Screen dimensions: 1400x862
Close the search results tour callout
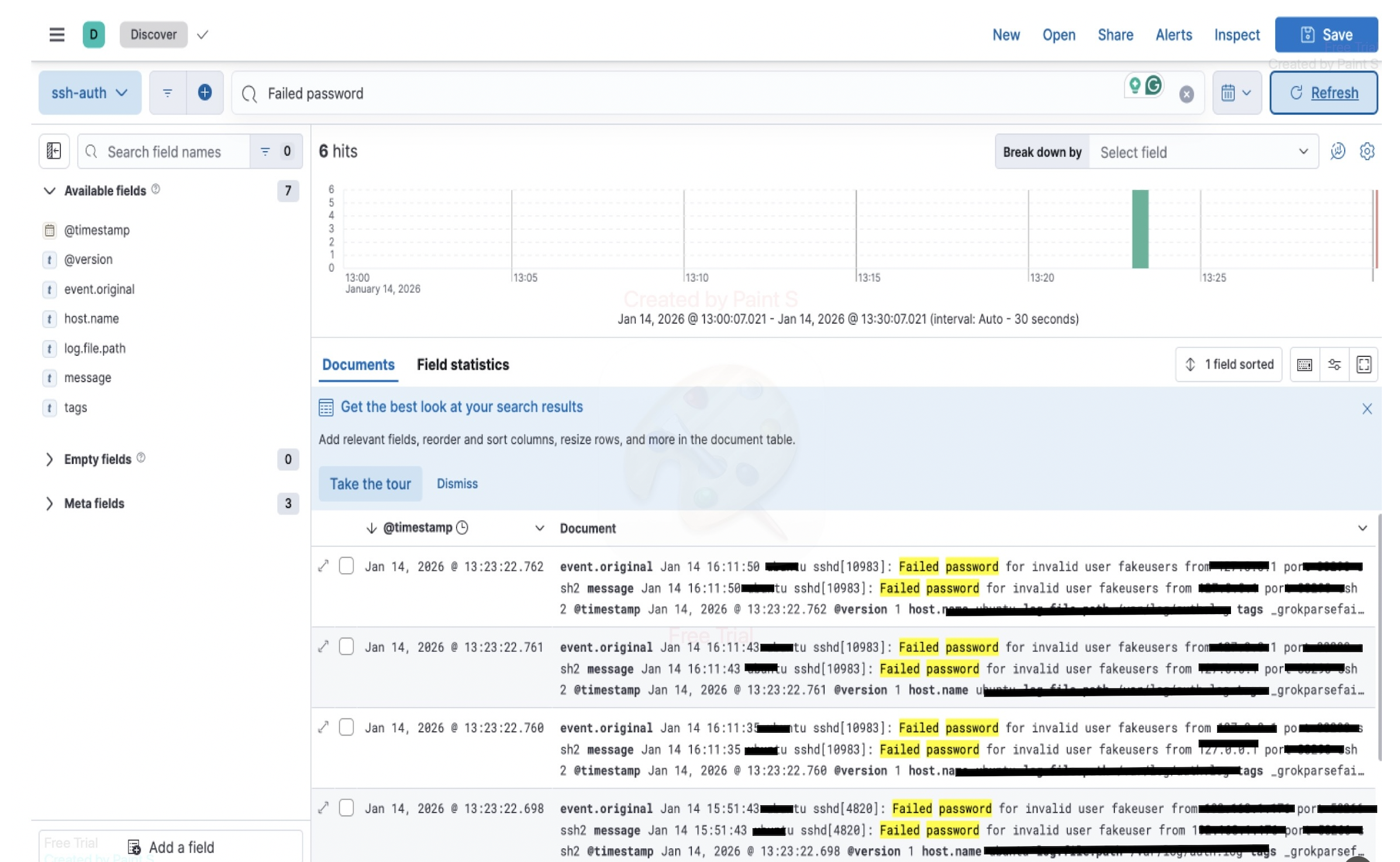click(x=1367, y=409)
